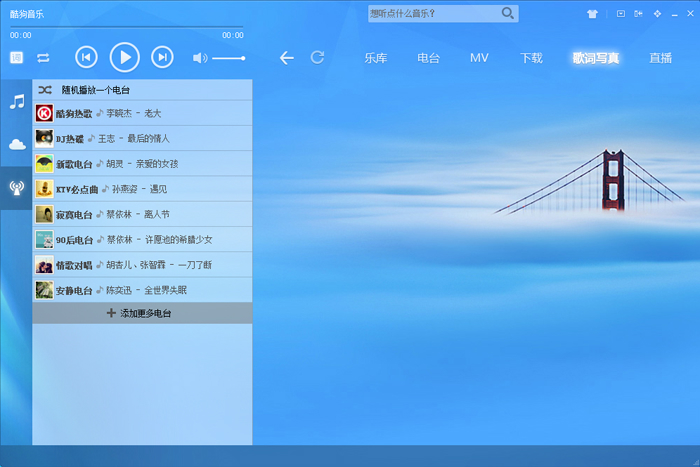This screenshot has height=467, width=700.
Task: Select the DJ热碟 station row
Action: coord(142,138)
